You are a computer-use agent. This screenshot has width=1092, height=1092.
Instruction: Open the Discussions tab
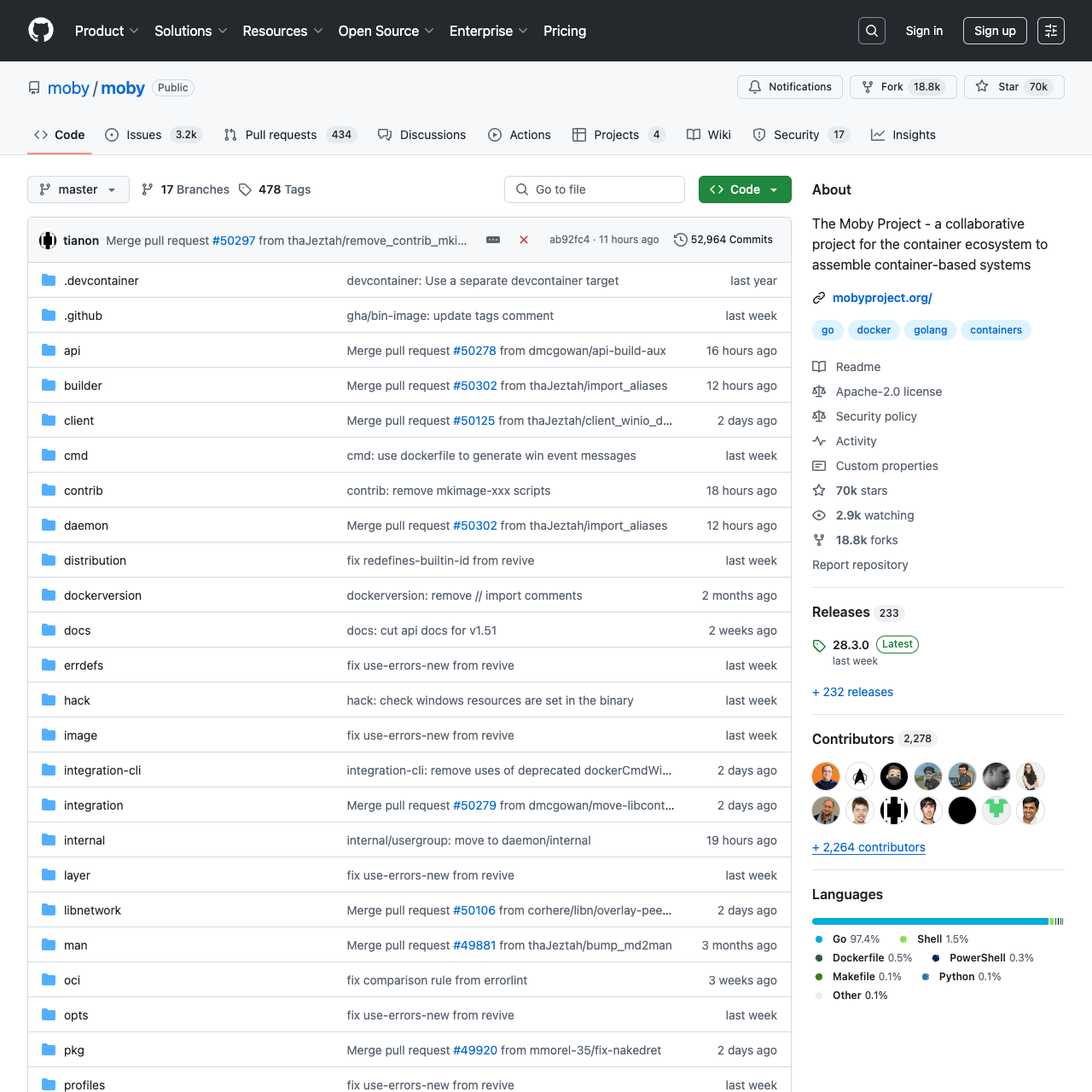coord(422,135)
